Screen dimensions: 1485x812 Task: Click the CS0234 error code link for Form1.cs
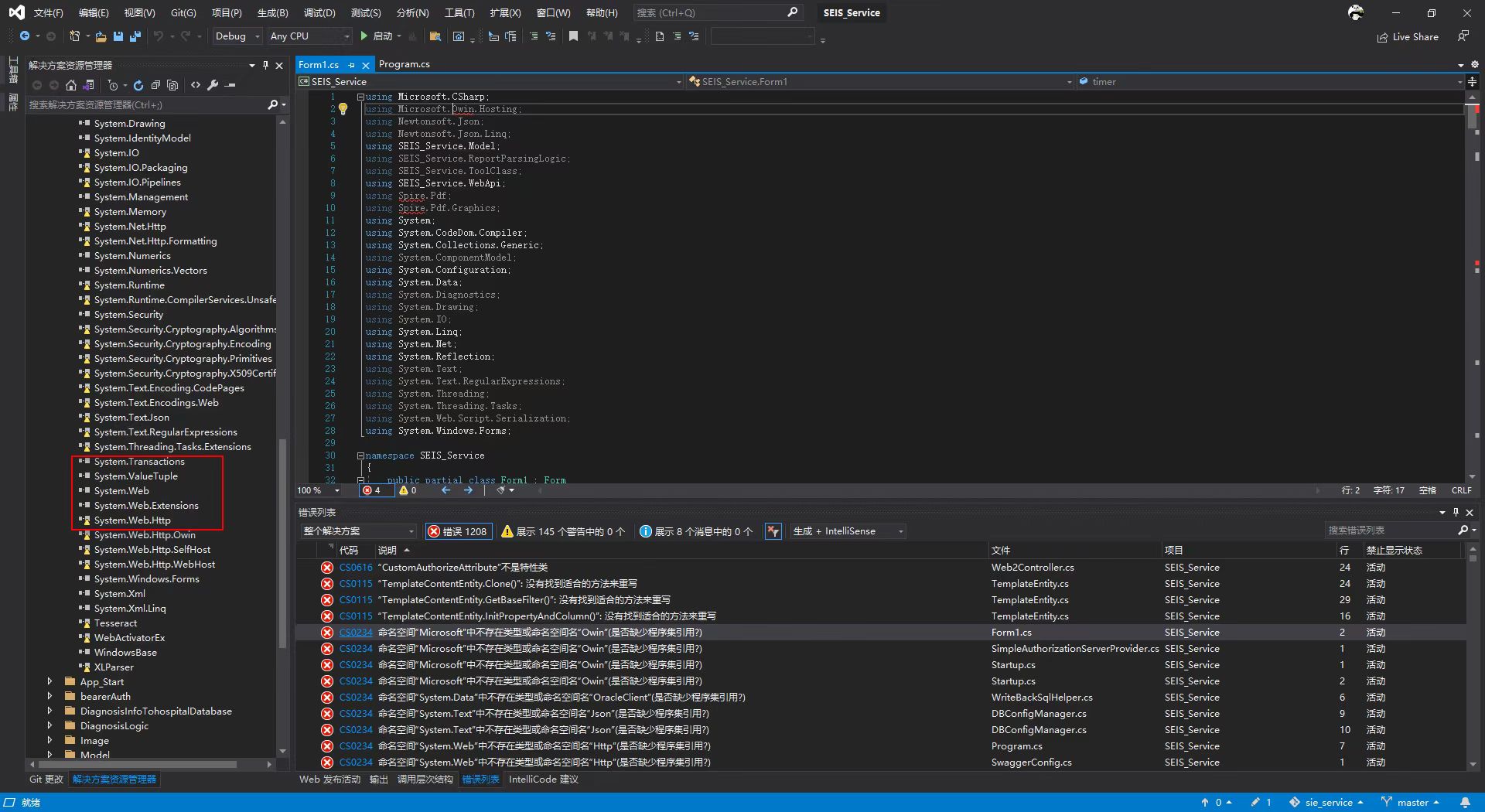coord(356,633)
